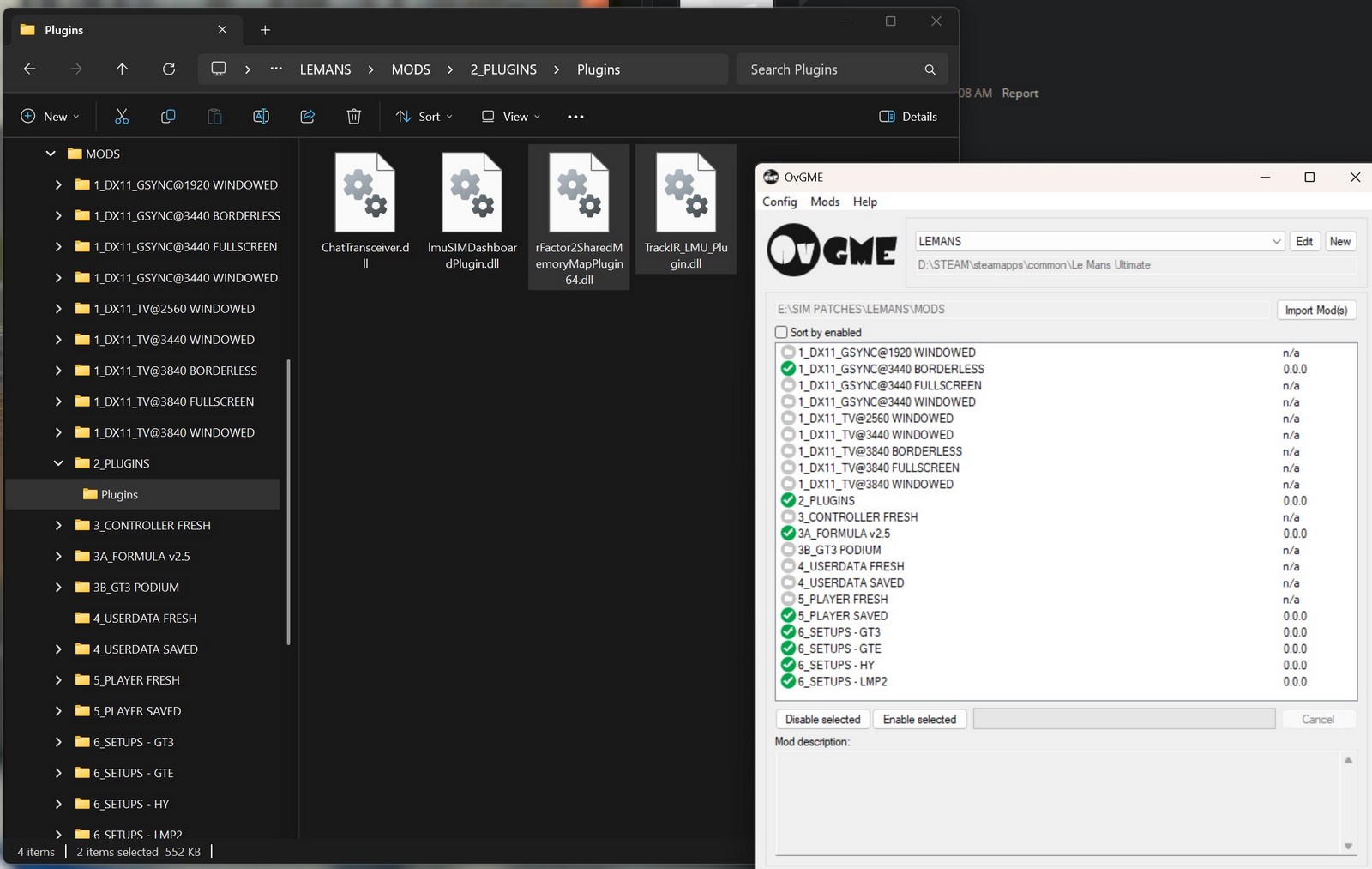This screenshot has width=1372, height=869.
Task: Select lmuSIMDashboardPlugin.dll file
Action: [x=472, y=211]
